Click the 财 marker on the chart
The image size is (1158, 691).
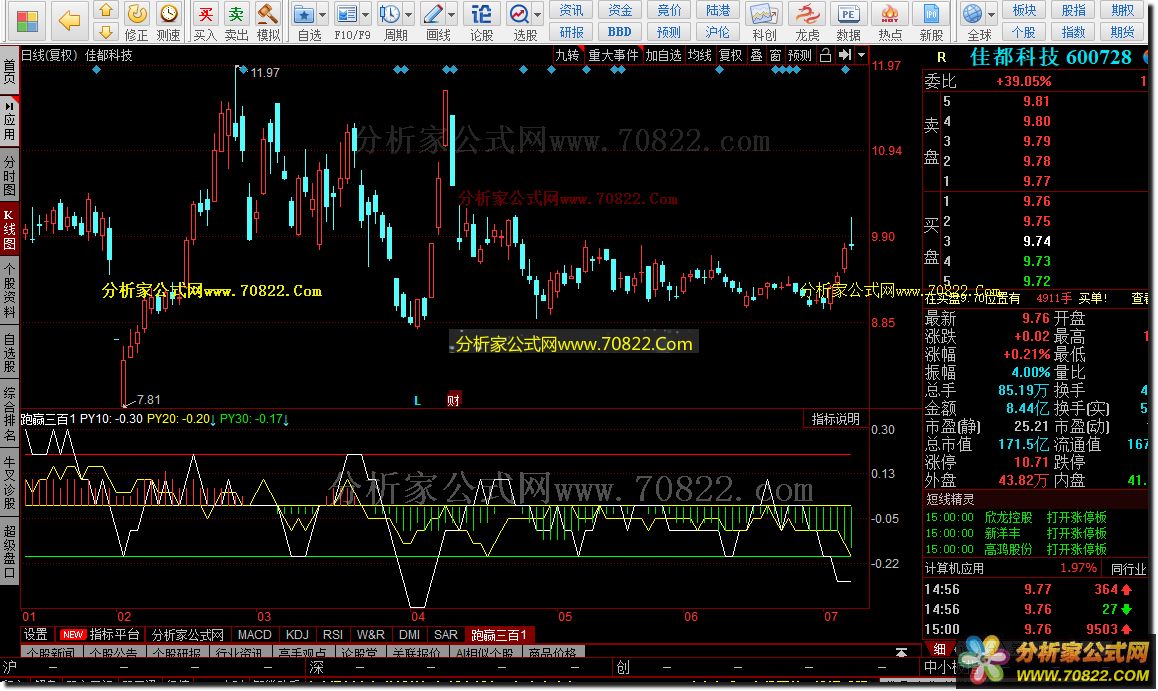453,399
